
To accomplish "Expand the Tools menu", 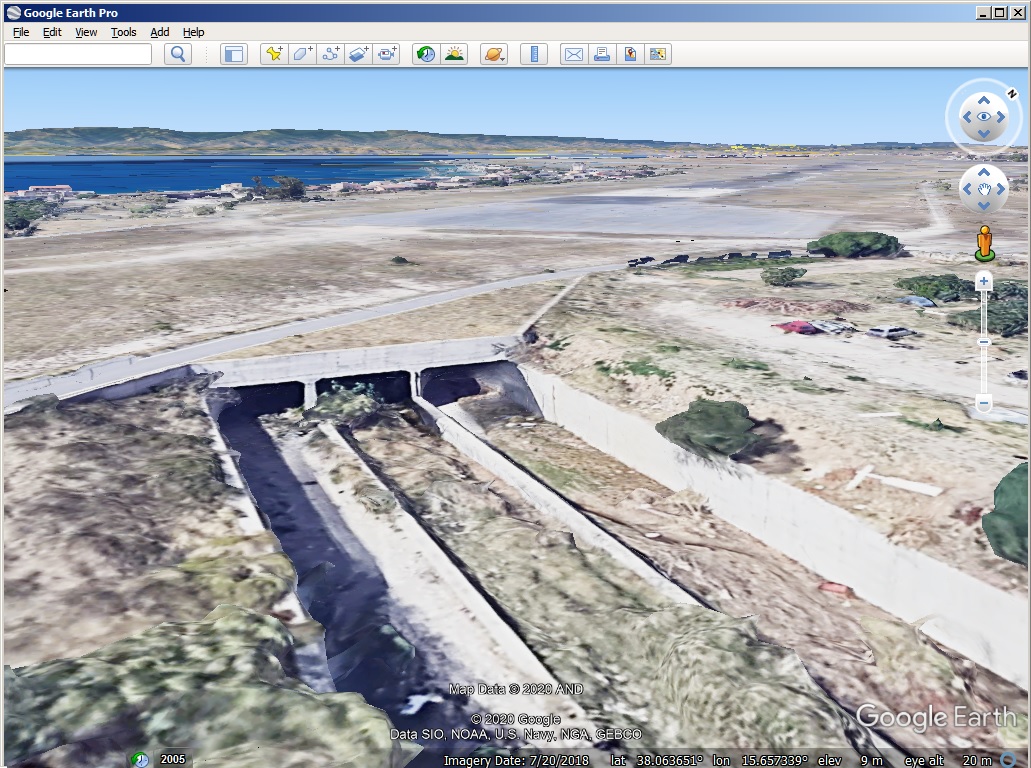I will coord(124,32).
